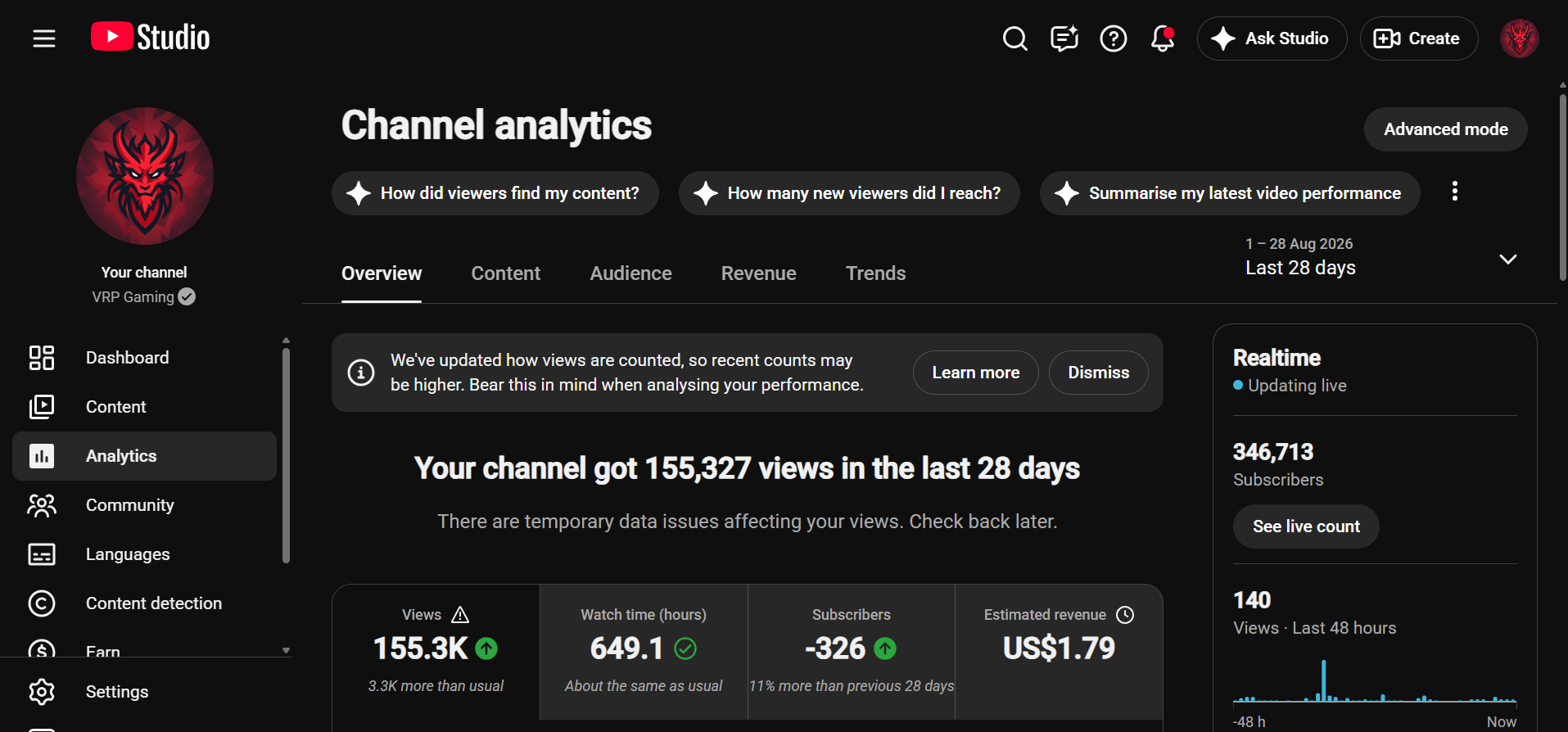The height and width of the screenshot is (732, 1568).
Task: Switch to the Trends tab
Action: 876,273
